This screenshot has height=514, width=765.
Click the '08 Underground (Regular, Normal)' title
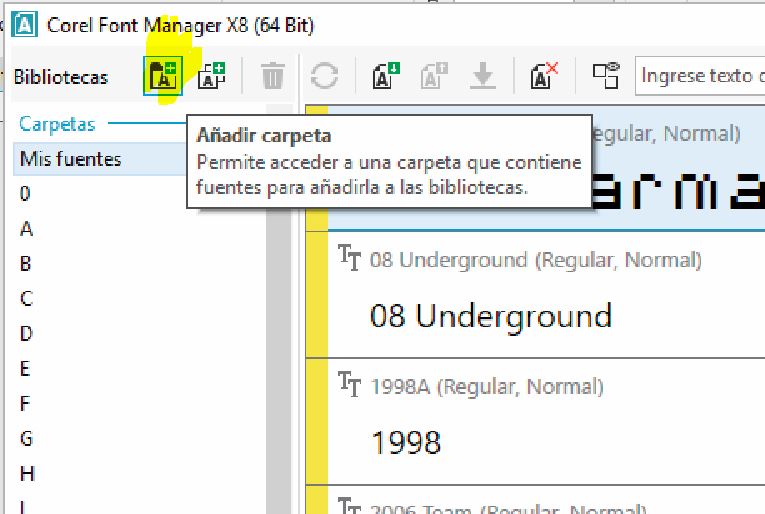pos(536,260)
